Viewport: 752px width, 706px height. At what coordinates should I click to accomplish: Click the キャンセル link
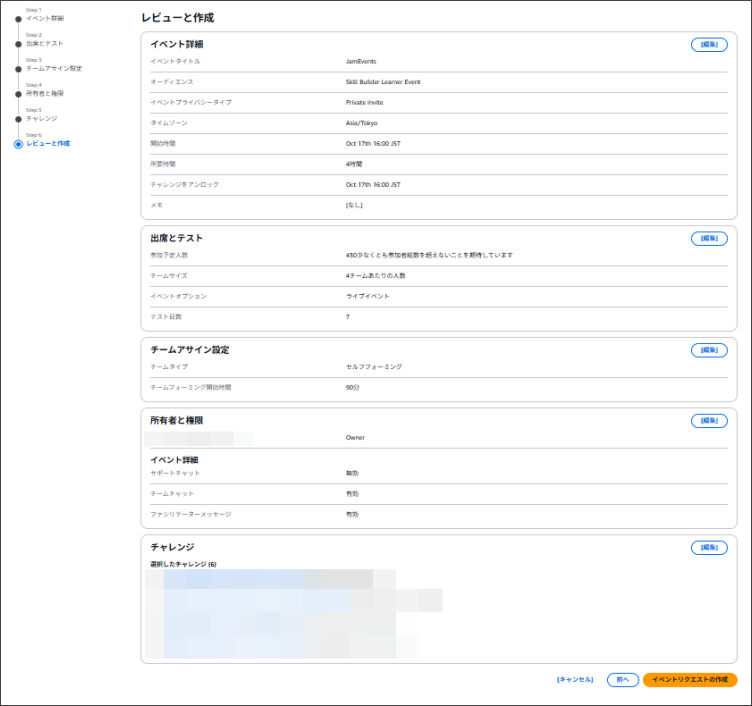click(575, 680)
